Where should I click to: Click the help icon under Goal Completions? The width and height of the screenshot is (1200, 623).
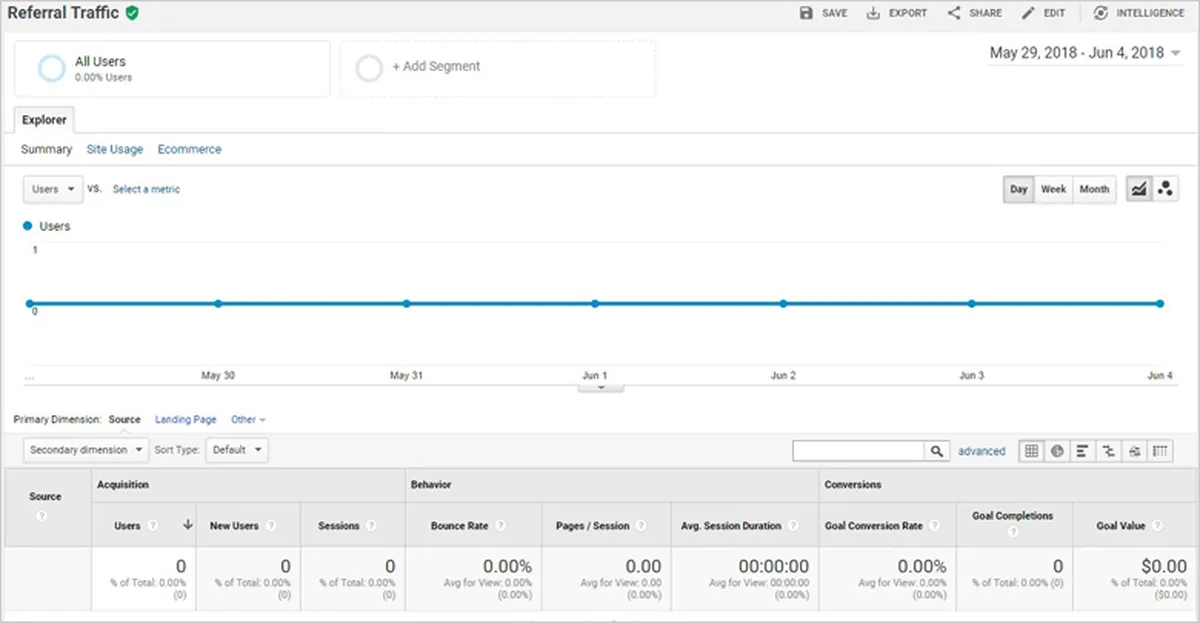coord(1013,532)
